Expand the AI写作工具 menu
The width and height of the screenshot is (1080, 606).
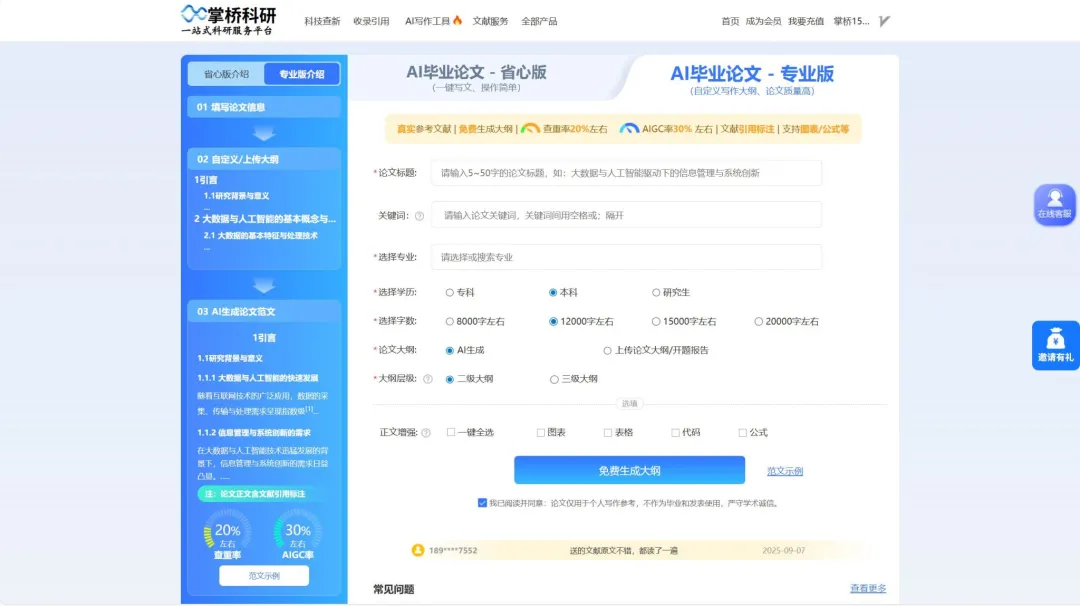(x=433, y=21)
